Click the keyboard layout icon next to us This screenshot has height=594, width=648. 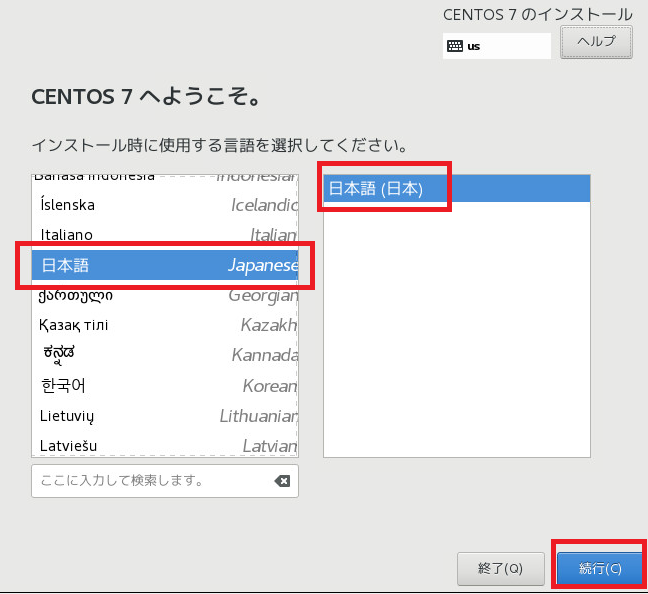(x=455, y=46)
